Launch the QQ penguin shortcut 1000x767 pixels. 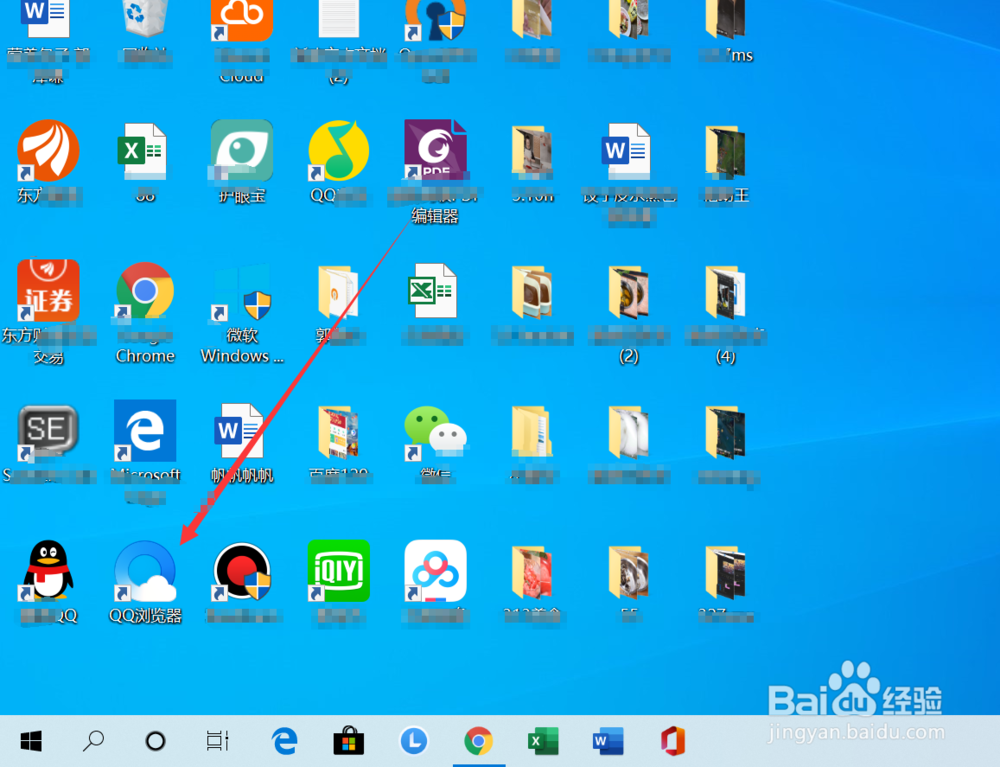(x=48, y=571)
